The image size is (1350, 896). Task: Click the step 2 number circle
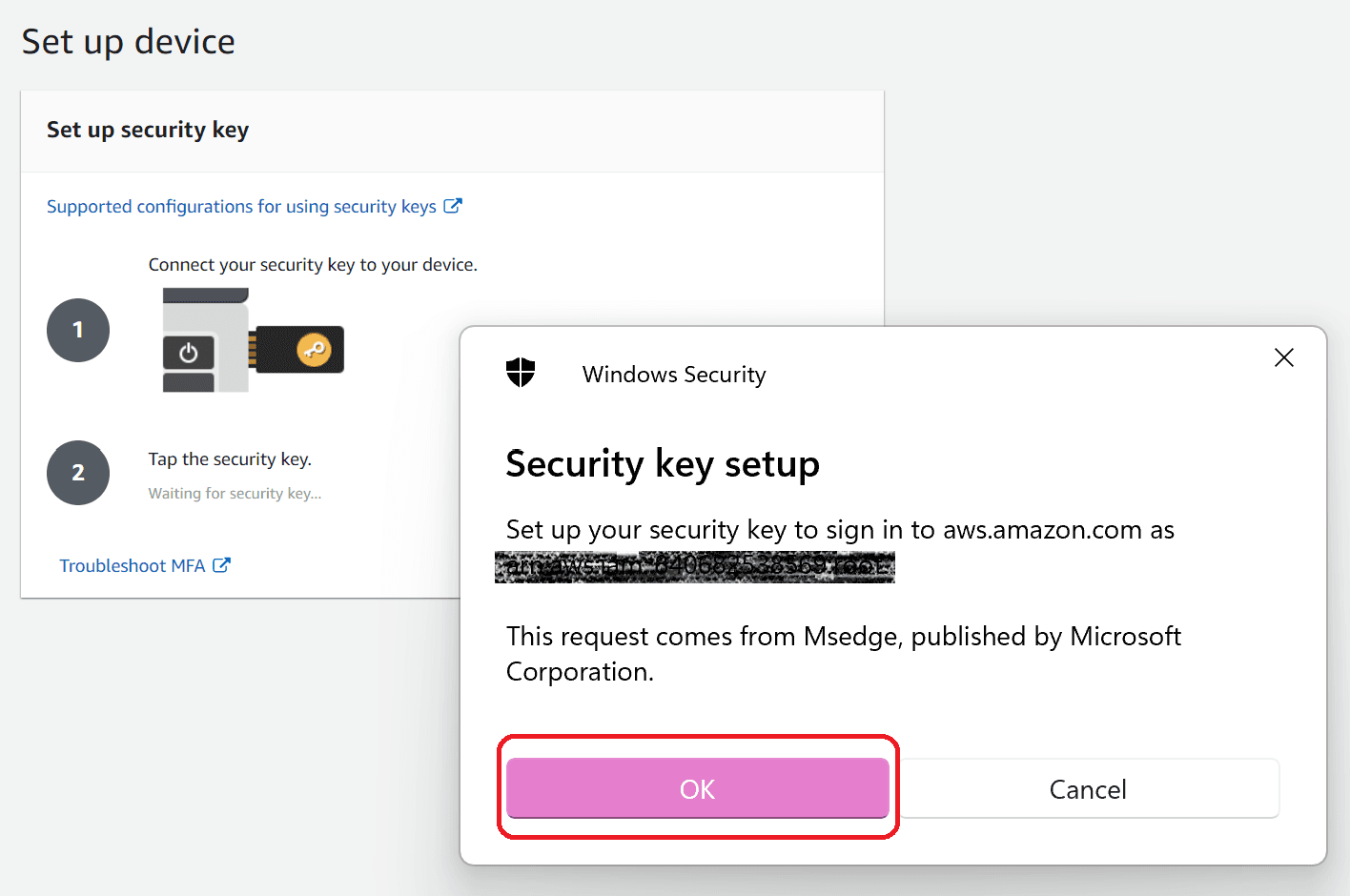tap(78, 473)
